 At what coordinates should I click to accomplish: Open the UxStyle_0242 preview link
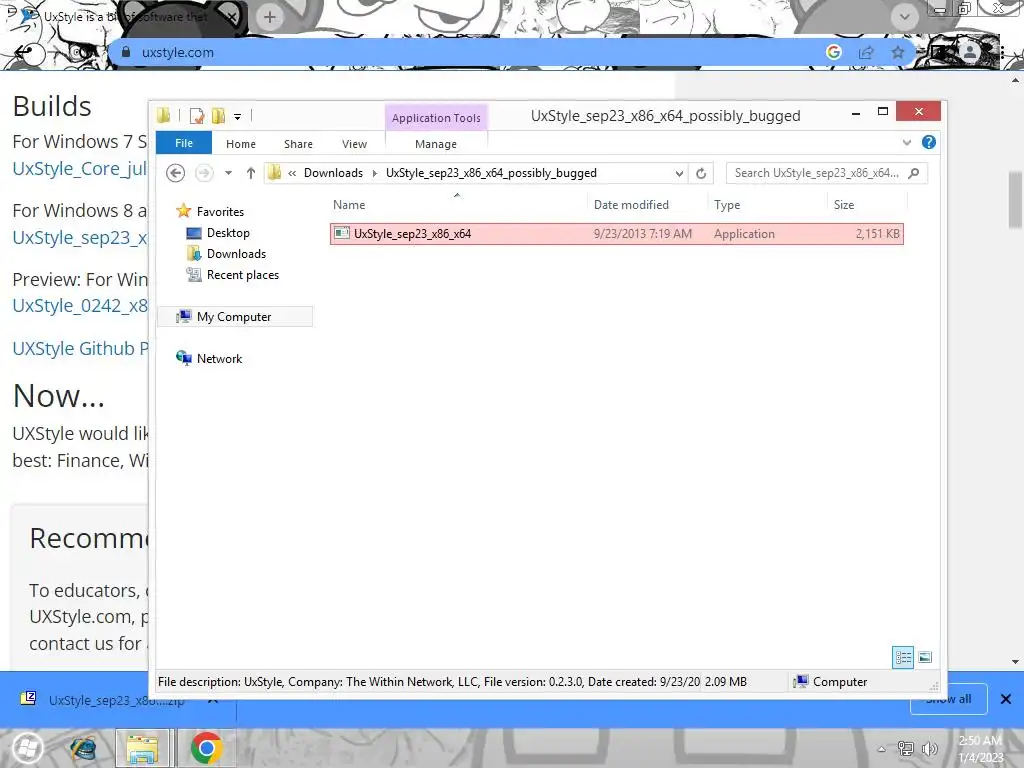tap(80, 306)
